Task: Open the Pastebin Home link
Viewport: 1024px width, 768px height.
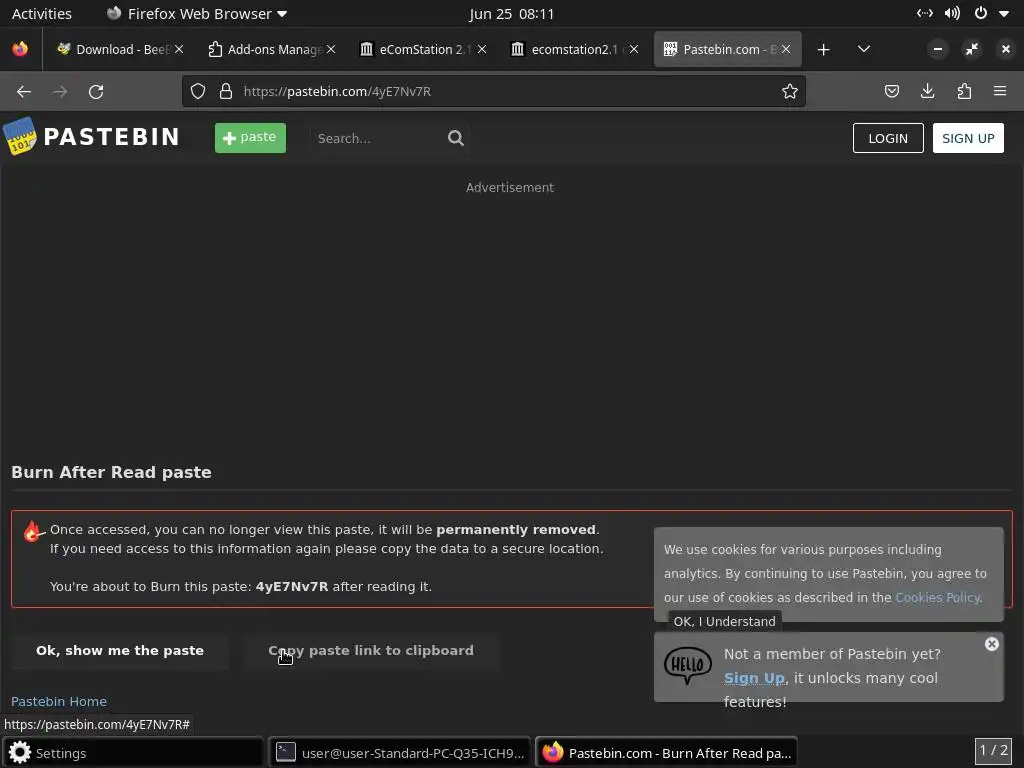Action: (x=59, y=701)
